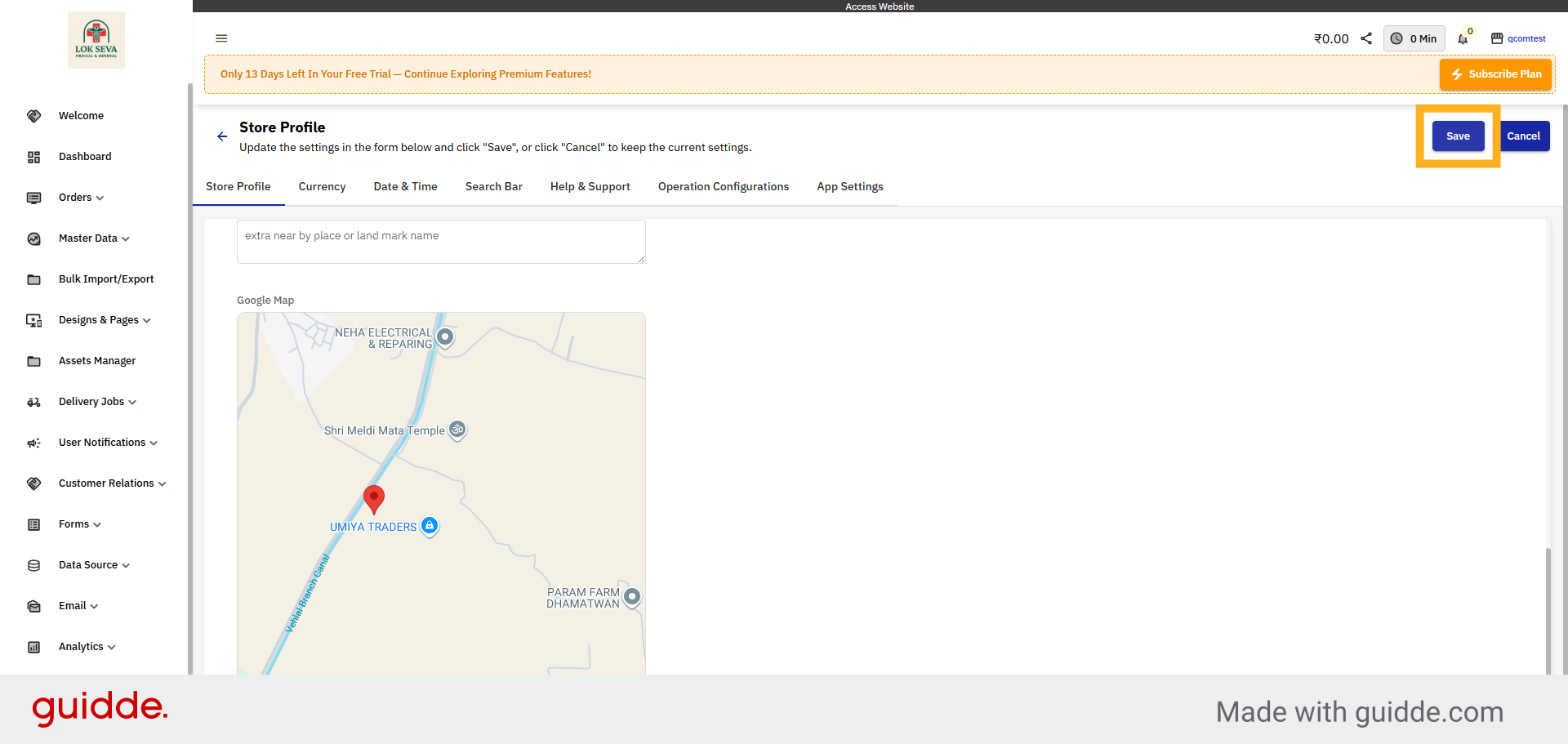Save the store profile

click(1458, 136)
